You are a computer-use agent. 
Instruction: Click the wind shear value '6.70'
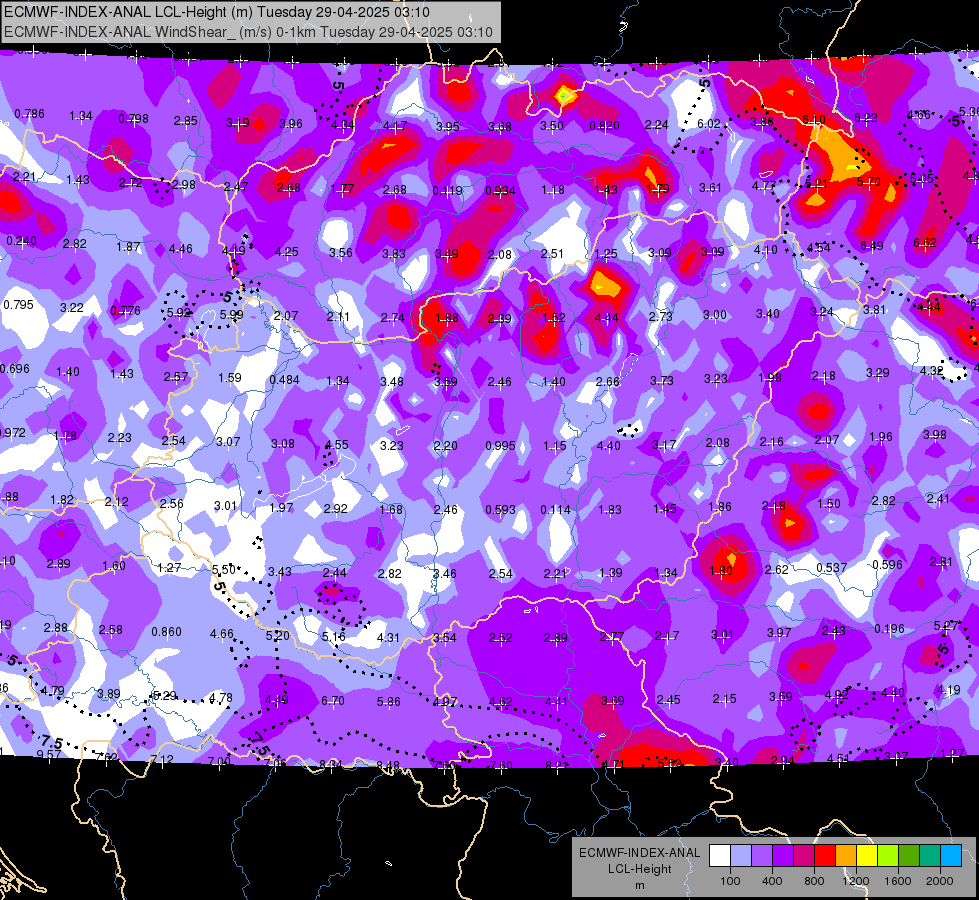click(333, 701)
